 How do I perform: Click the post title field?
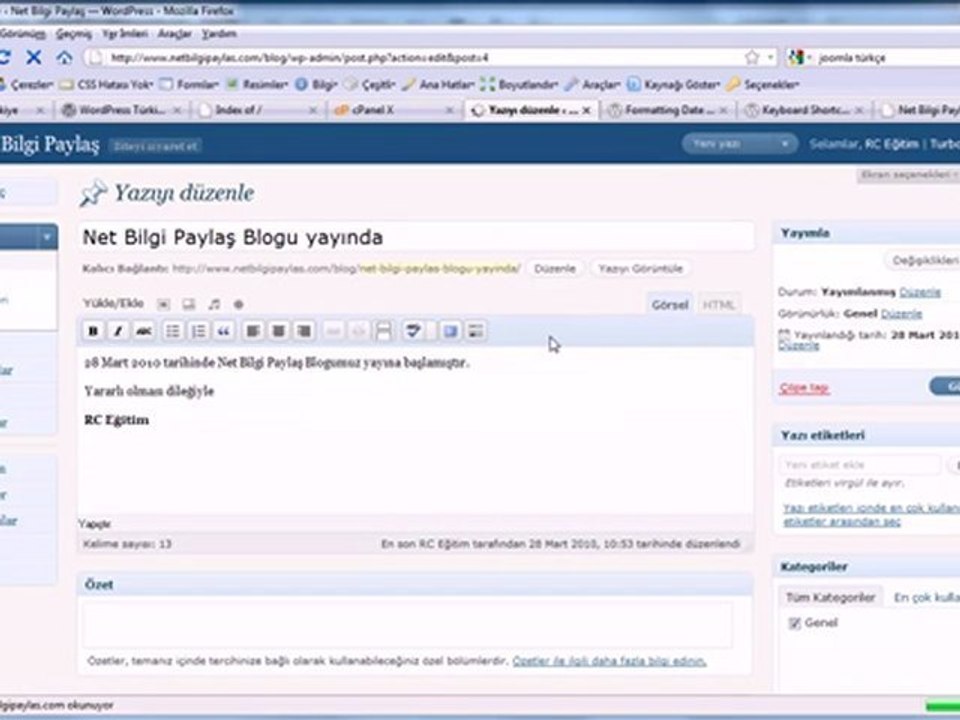[416, 237]
